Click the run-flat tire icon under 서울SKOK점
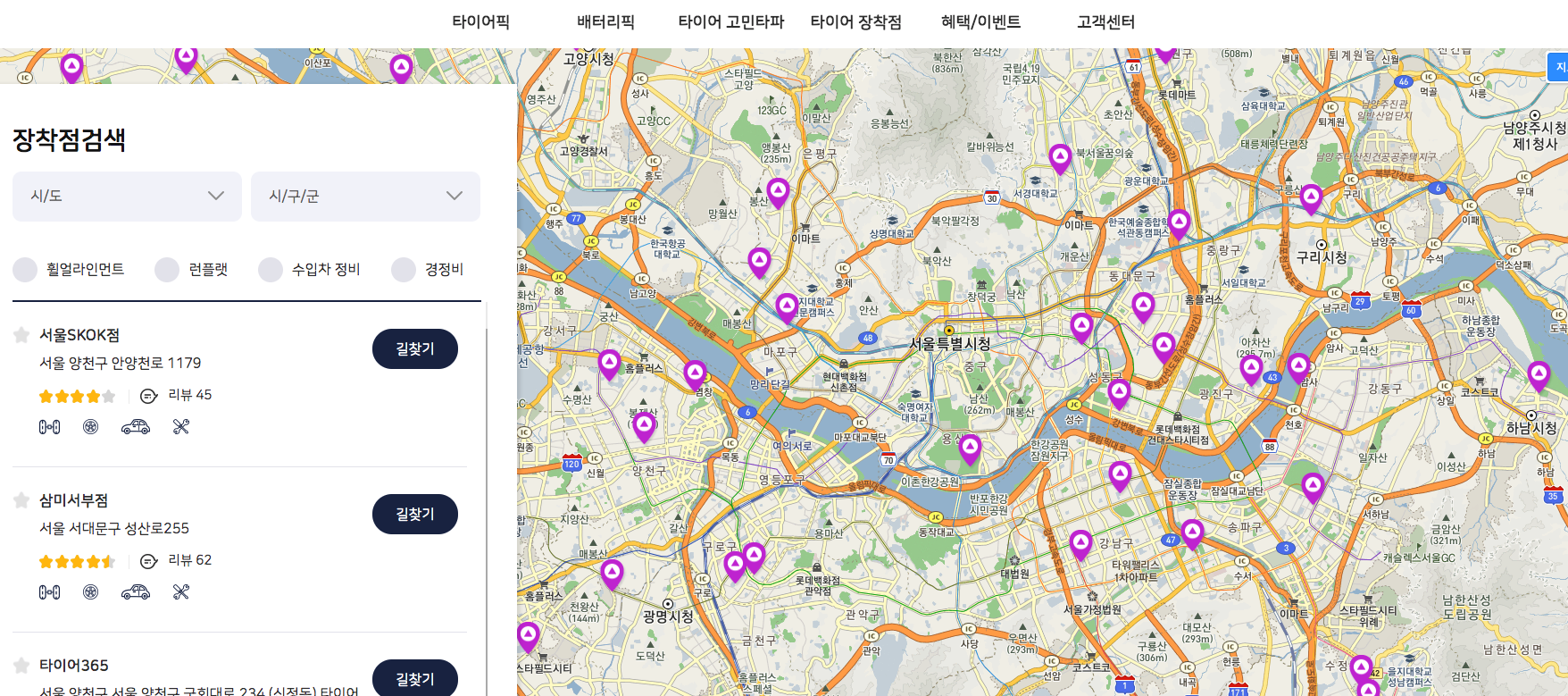The width and height of the screenshot is (1568, 696). click(90, 427)
